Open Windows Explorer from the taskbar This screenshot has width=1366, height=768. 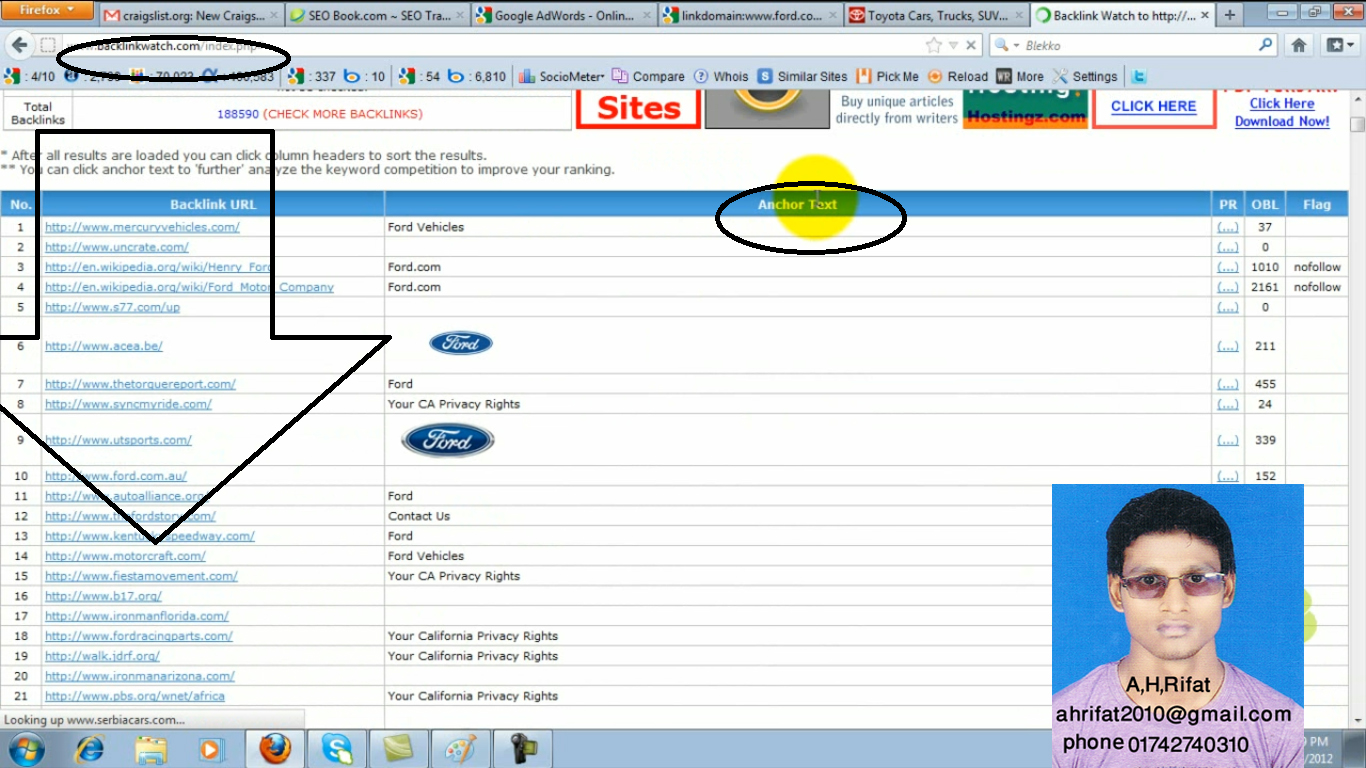[x=151, y=749]
